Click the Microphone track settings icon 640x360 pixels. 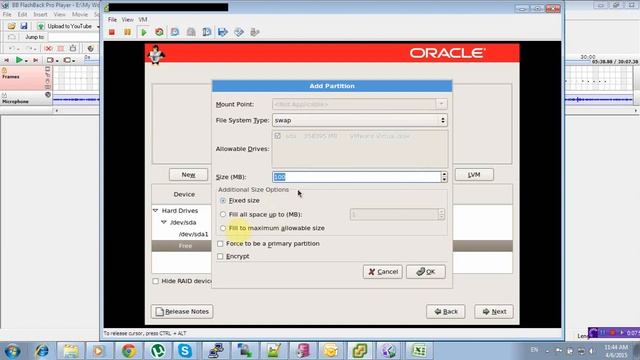tap(48, 95)
